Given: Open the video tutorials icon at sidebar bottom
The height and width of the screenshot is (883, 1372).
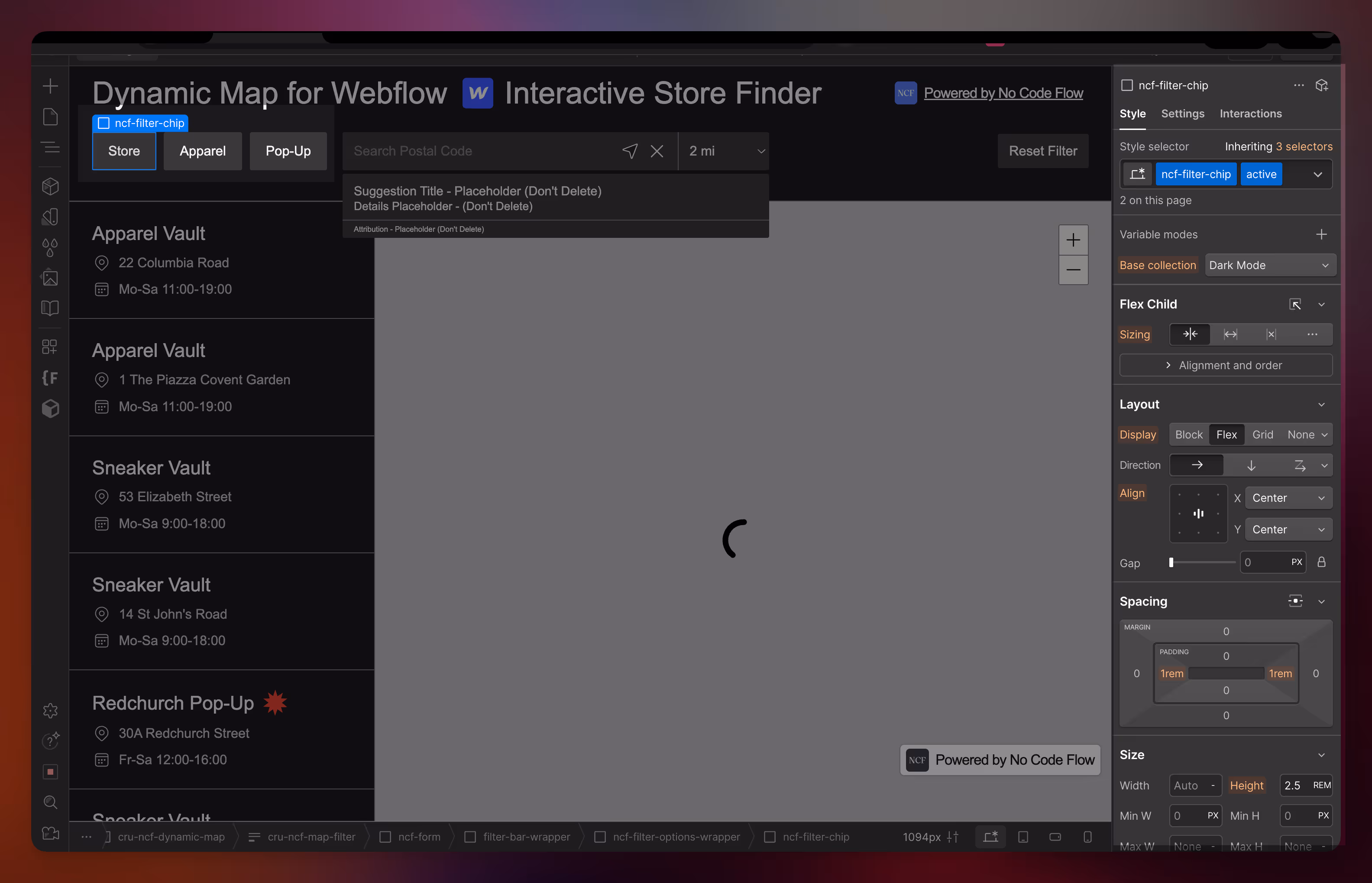Looking at the screenshot, I should (x=50, y=833).
